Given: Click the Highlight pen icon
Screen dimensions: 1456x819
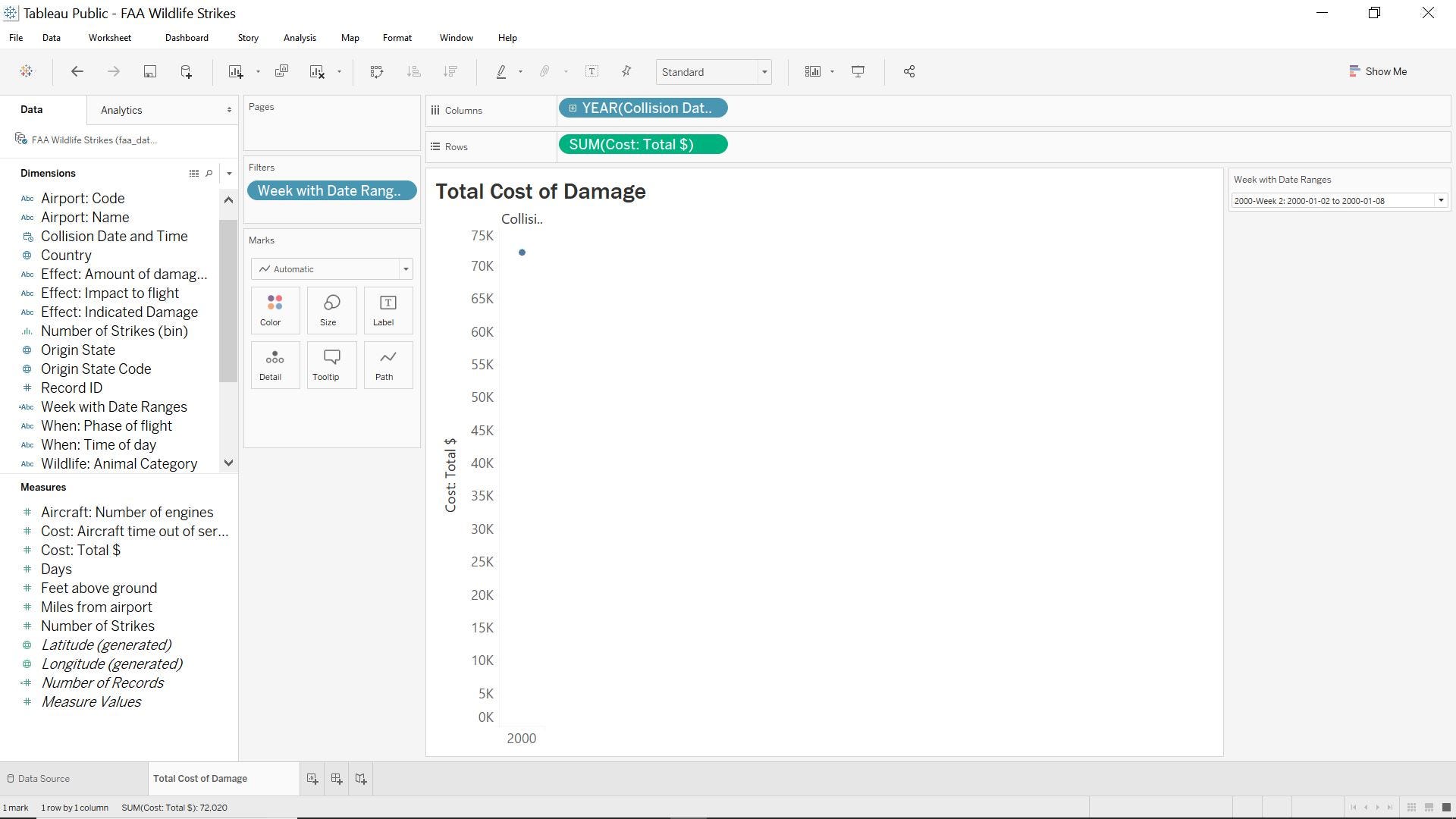Looking at the screenshot, I should 501,71.
